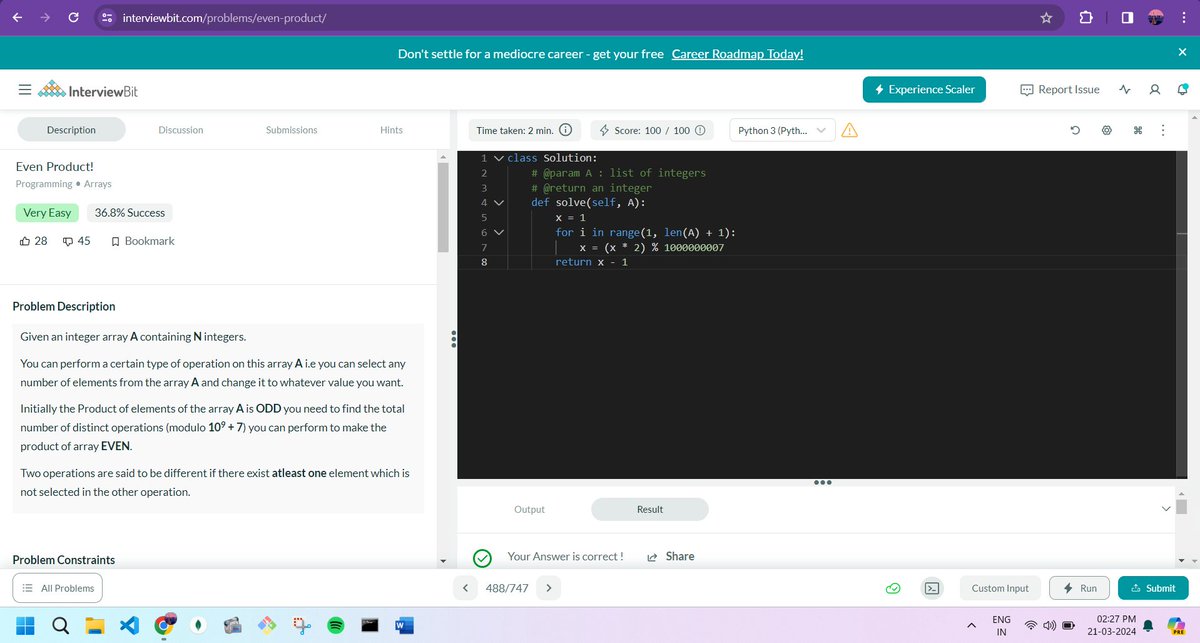Go to previous problem arrow
Viewport: 1200px width, 643px height.
click(465, 588)
